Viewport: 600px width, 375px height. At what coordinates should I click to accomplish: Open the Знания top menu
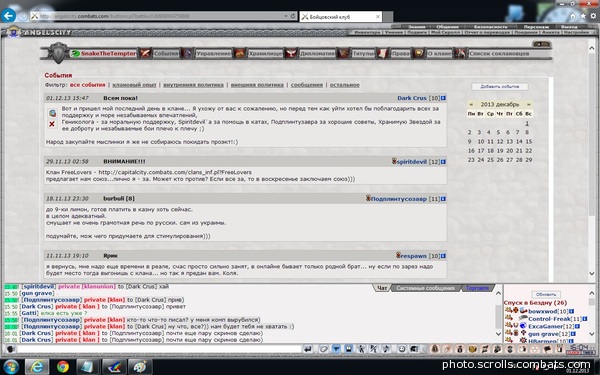(416, 27)
